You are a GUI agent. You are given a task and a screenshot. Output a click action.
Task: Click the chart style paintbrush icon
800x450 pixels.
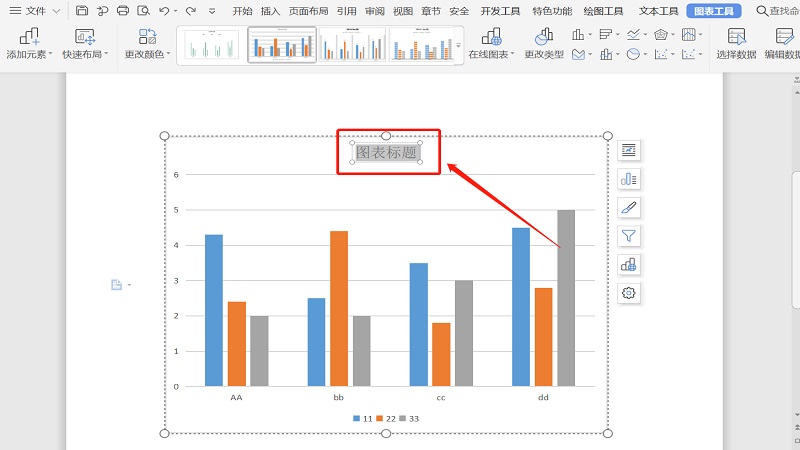(629, 207)
